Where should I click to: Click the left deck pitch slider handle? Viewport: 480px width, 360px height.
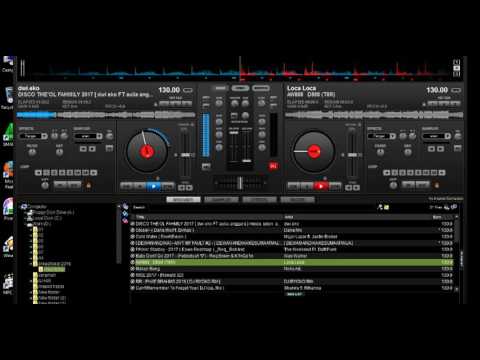(x=185, y=155)
